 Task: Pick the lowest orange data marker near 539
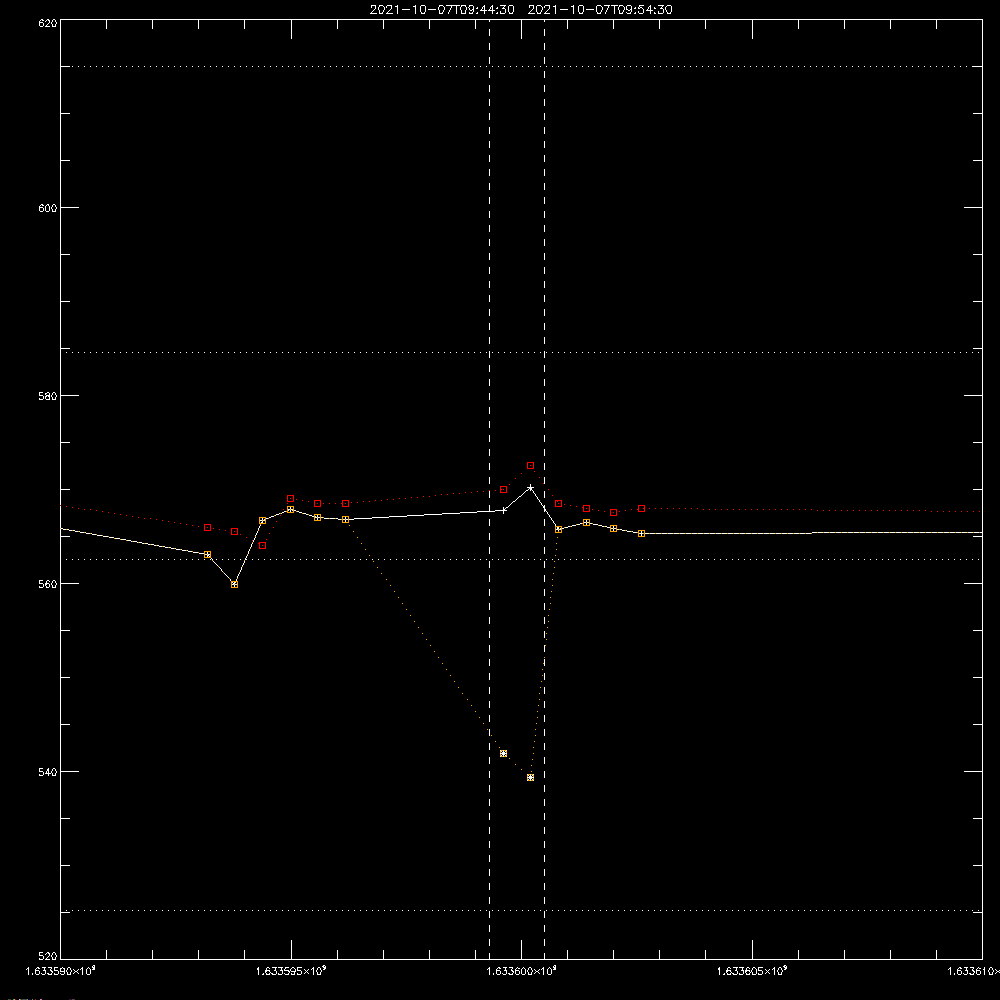531,777
